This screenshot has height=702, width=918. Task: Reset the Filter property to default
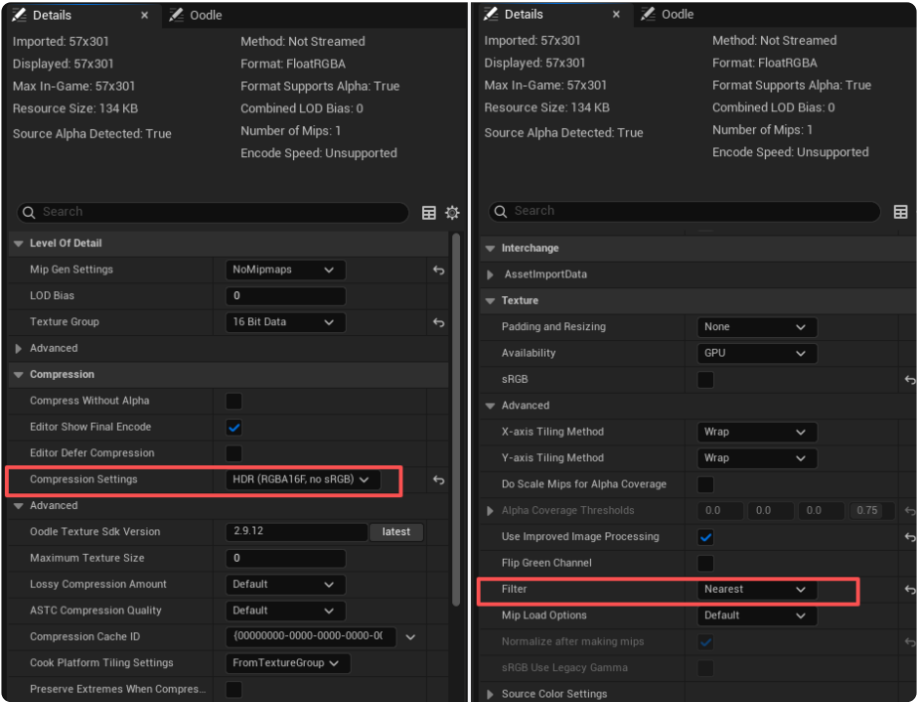click(909, 590)
